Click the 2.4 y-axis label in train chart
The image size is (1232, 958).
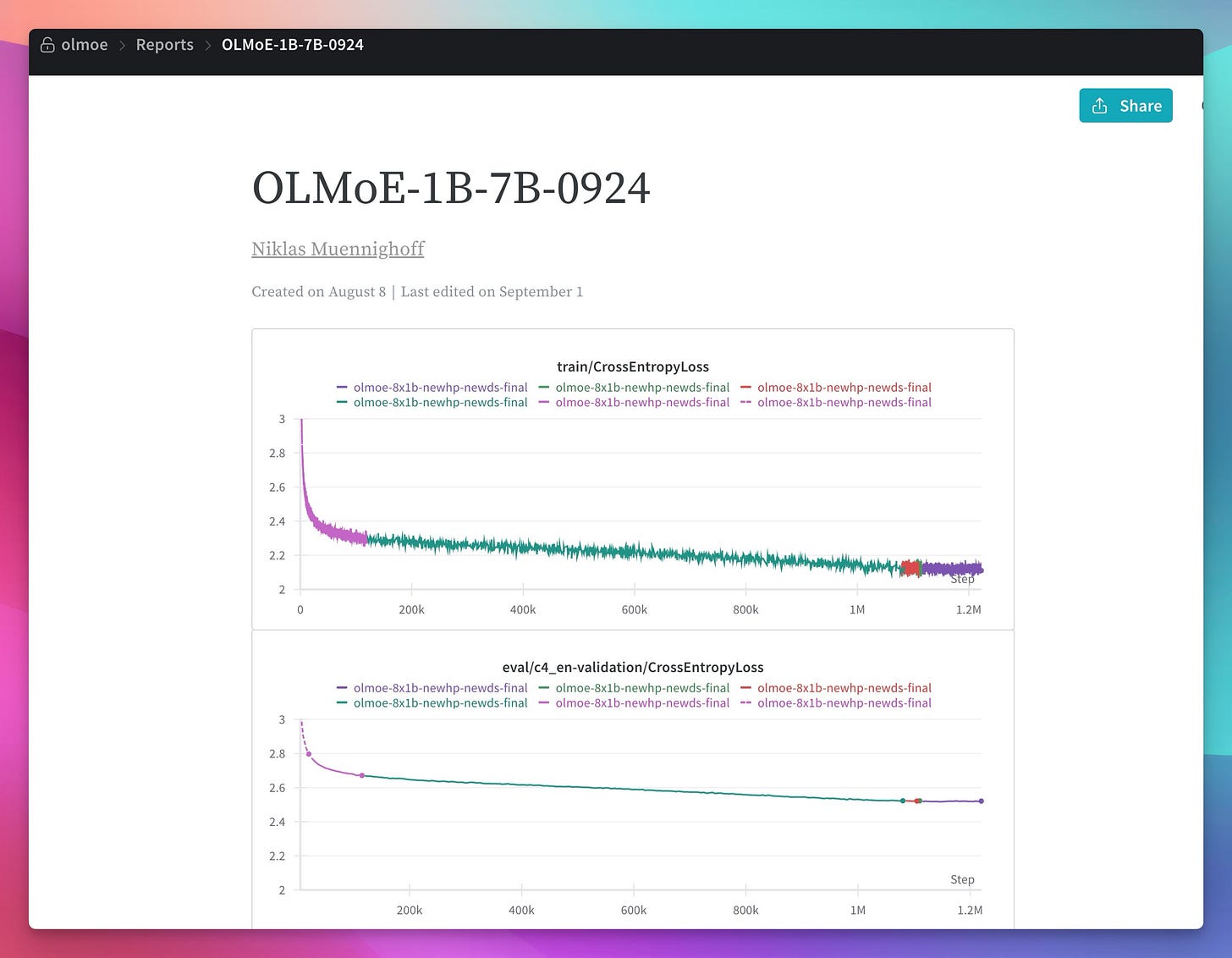pyautogui.click(x=278, y=521)
